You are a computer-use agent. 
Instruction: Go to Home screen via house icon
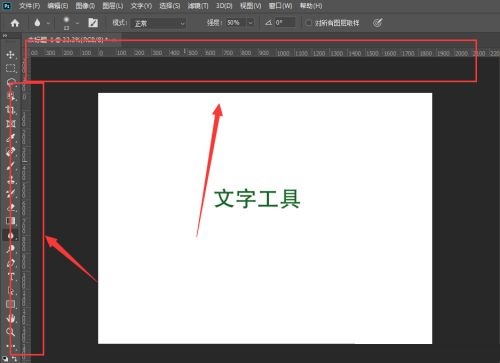point(15,23)
